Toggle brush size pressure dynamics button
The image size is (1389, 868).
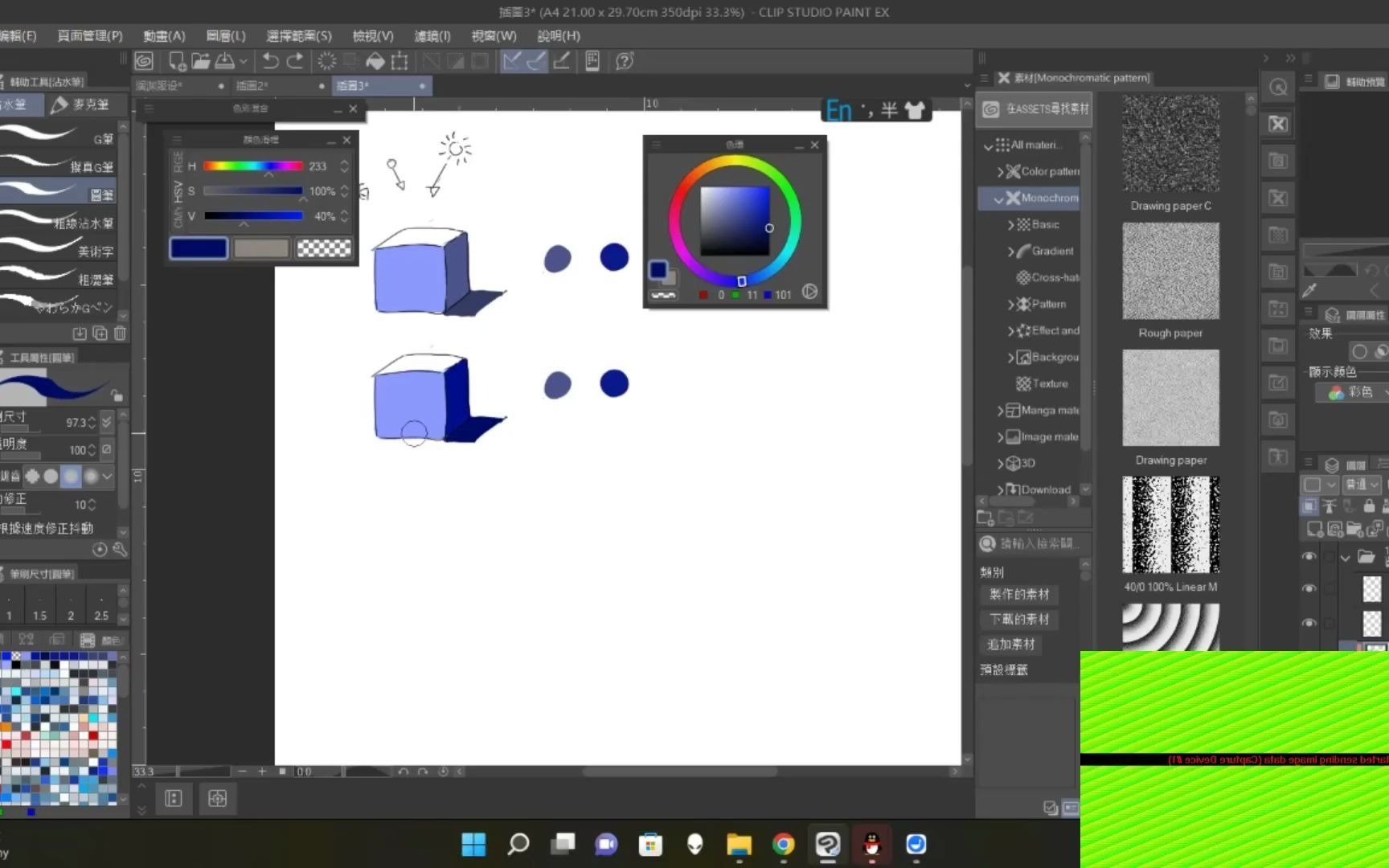pos(106,422)
